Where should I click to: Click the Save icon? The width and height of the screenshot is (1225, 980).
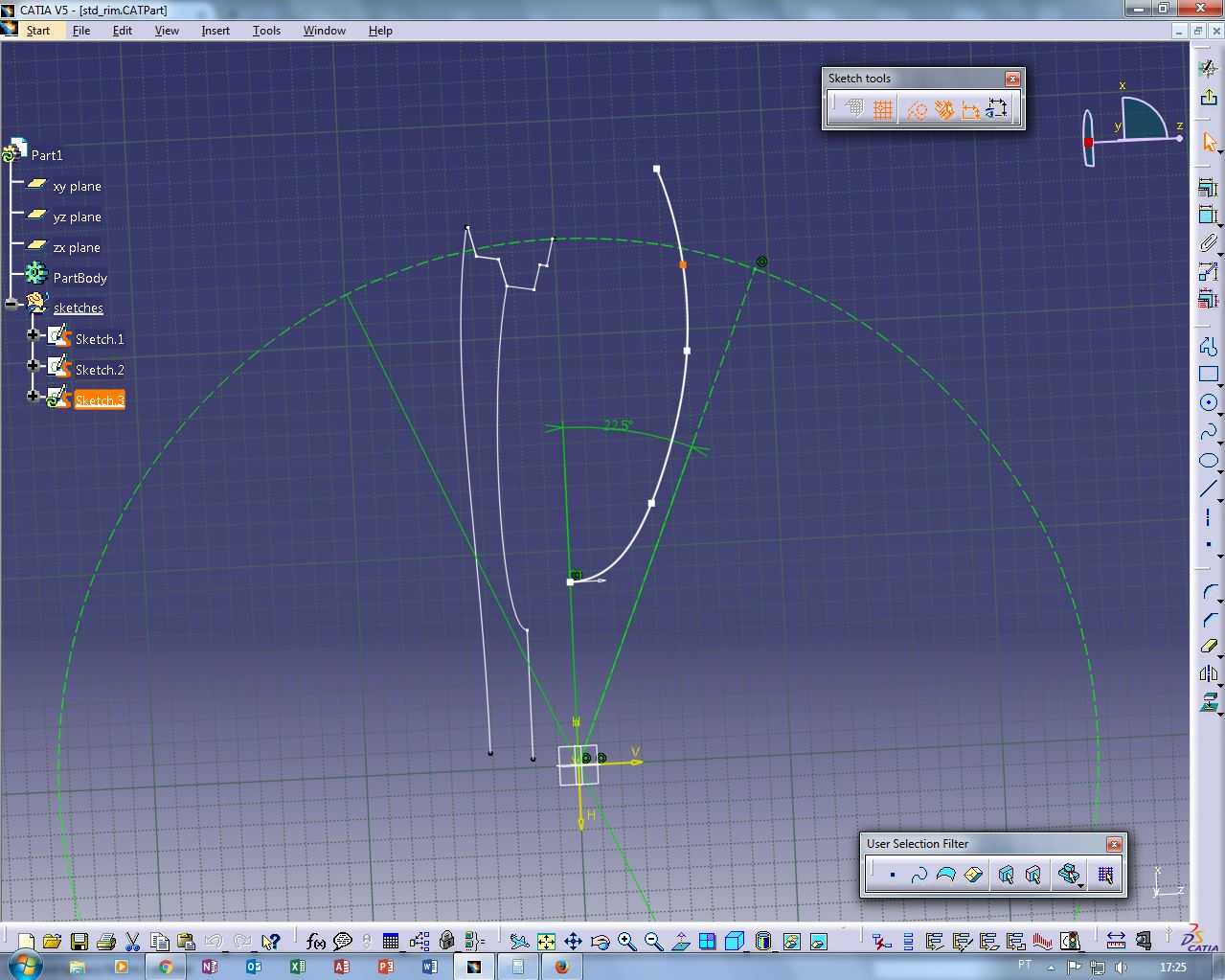pos(79,942)
